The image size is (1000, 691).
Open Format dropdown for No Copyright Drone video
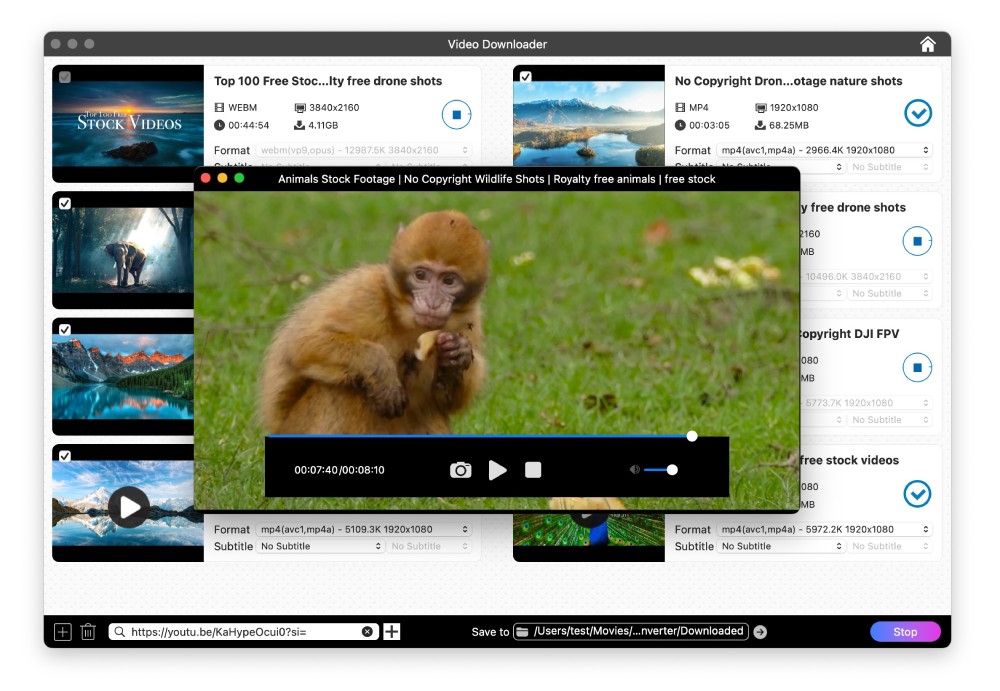[x=825, y=150]
